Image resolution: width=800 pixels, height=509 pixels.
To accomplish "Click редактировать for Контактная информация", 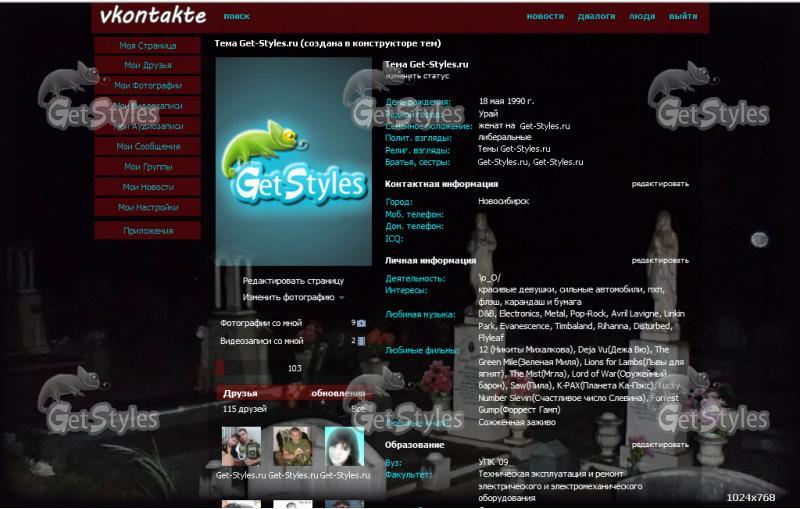I will [660, 184].
